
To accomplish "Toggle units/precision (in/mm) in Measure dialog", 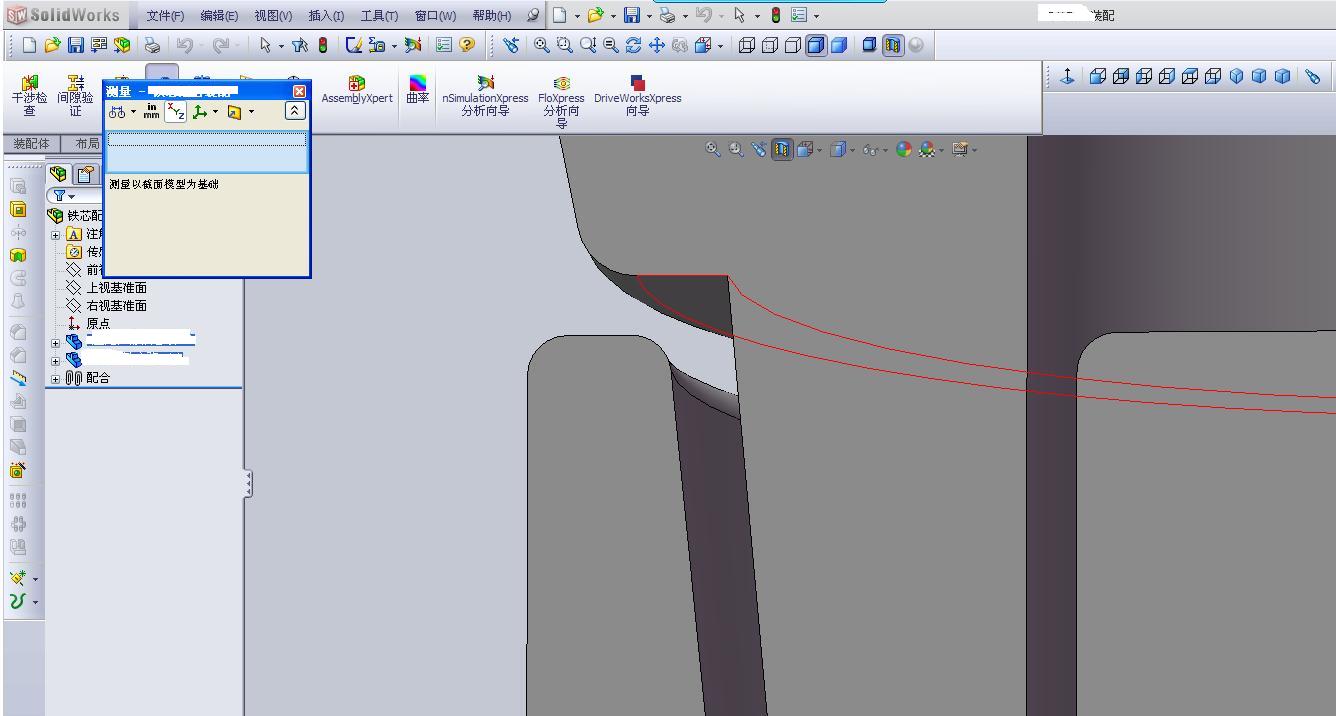I will pyautogui.click(x=151, y=111).
